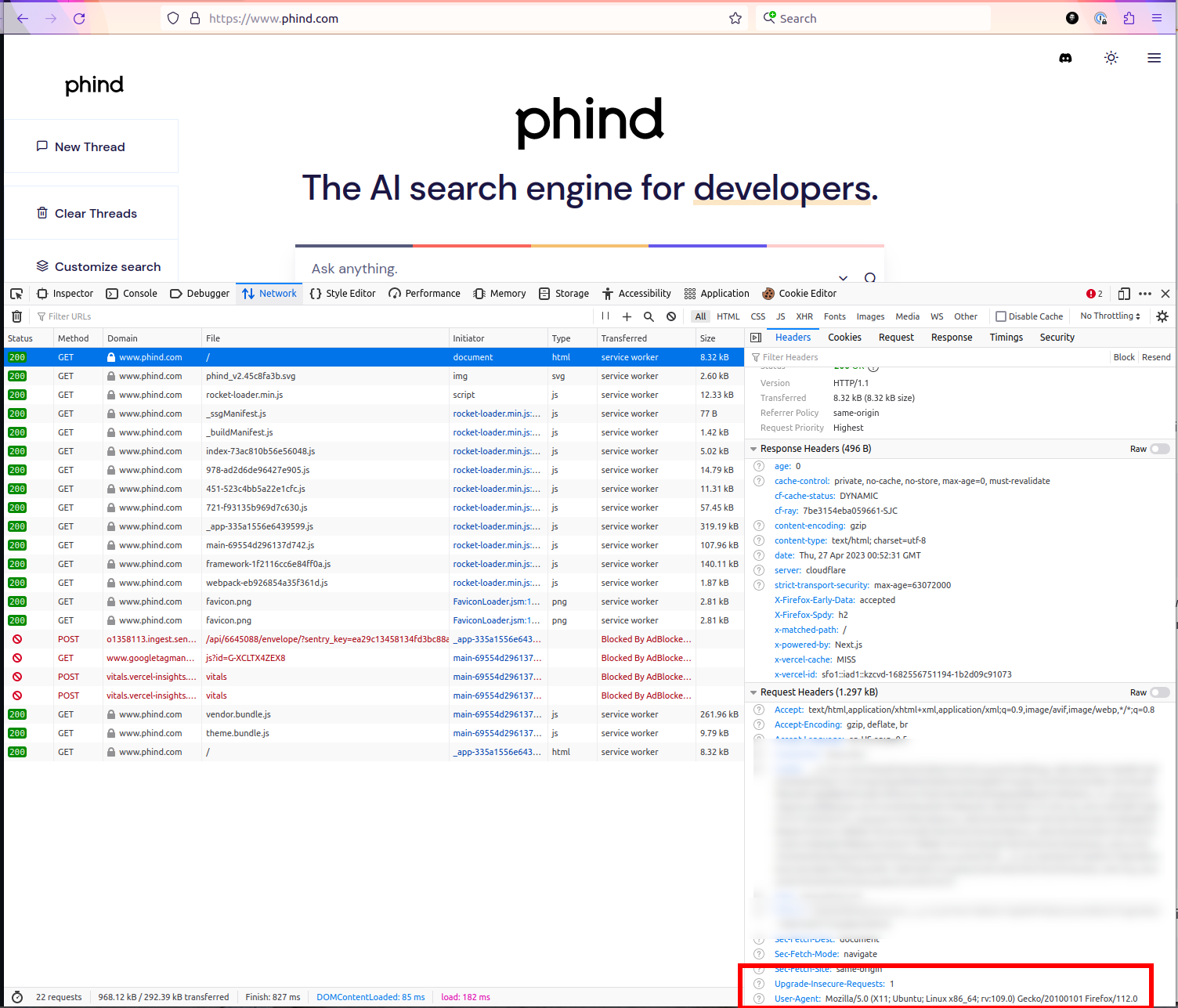Switch to Response details tab
The height and width of the screenshot is (1008, 1178).
952,338
